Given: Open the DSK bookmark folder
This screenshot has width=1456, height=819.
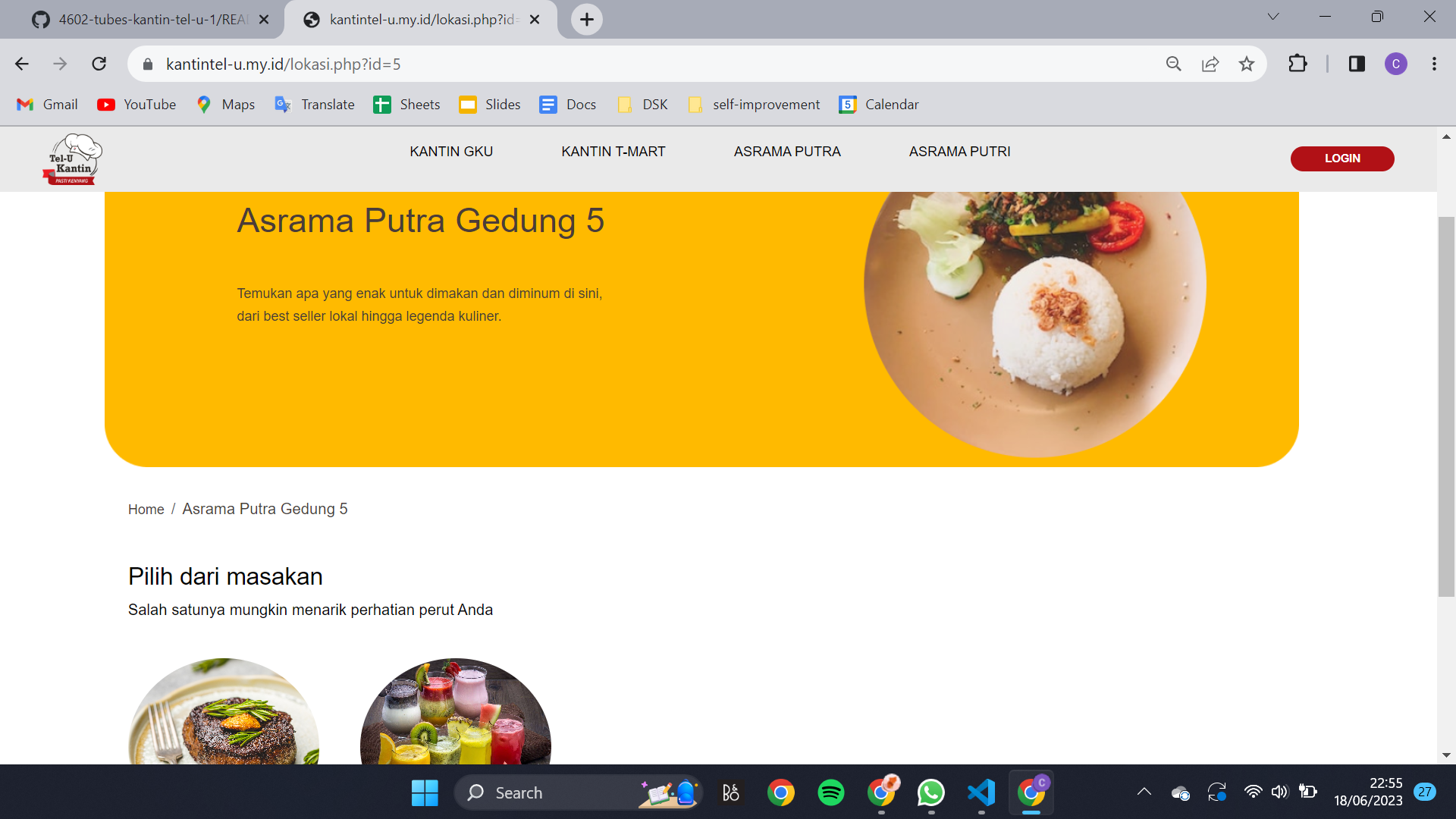Looking at the screenshot, I should [x=643, y=105].
